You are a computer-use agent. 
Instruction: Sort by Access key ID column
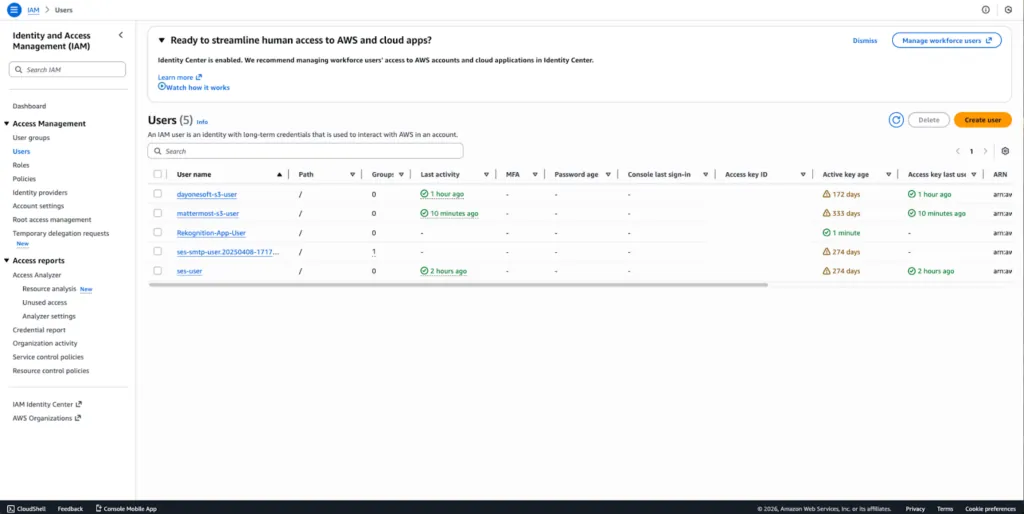(803, 174)
